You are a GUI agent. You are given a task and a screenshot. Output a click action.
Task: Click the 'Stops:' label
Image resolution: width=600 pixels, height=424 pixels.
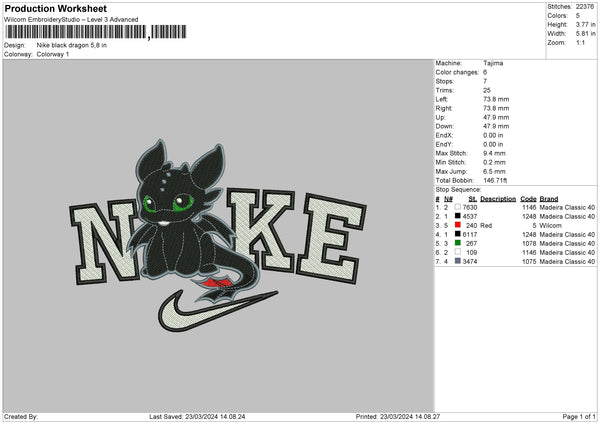tap(445, 81)
